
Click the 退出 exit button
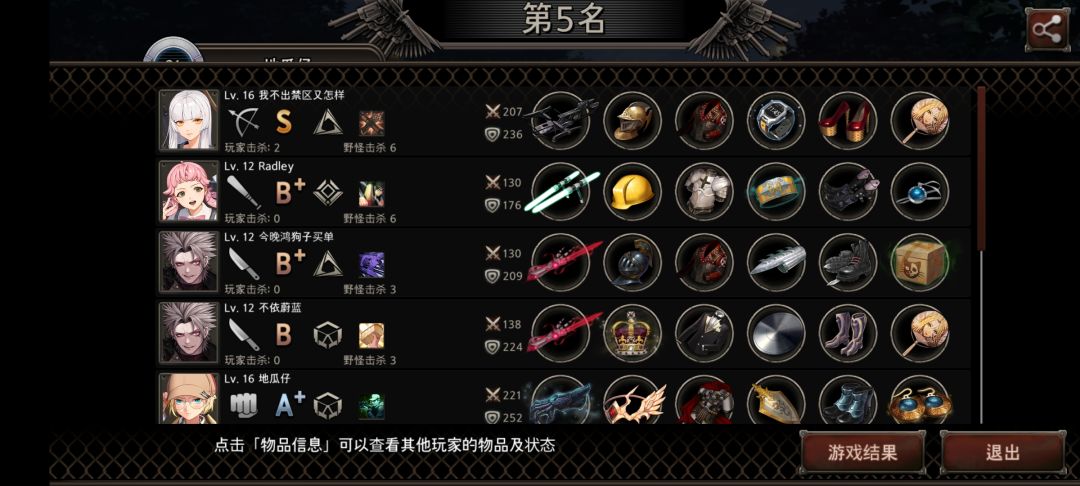click(1002, 453)
